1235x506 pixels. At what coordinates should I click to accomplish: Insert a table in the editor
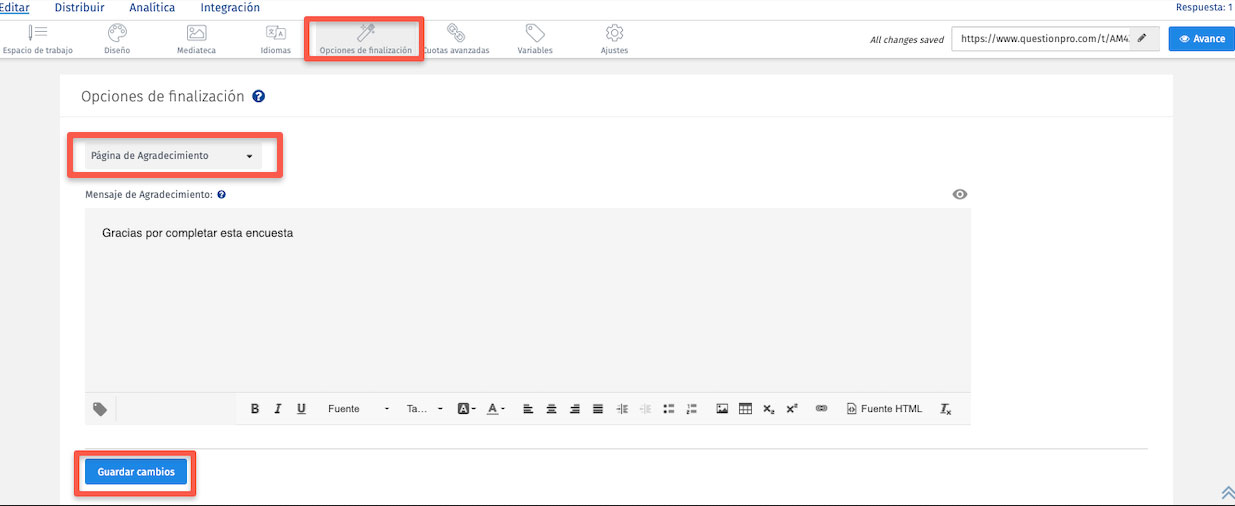point(745,409)
